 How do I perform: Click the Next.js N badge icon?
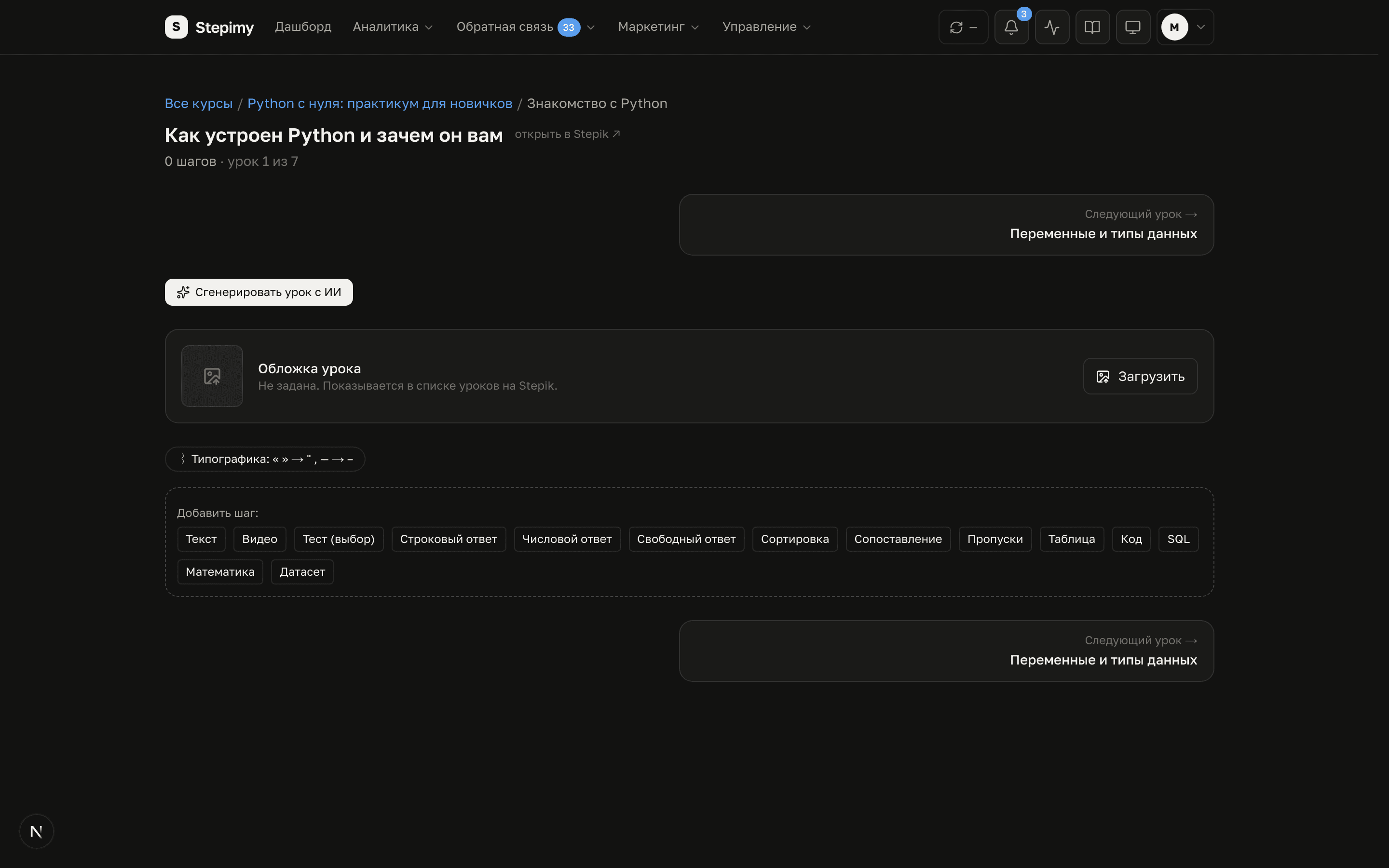(36, 831)
